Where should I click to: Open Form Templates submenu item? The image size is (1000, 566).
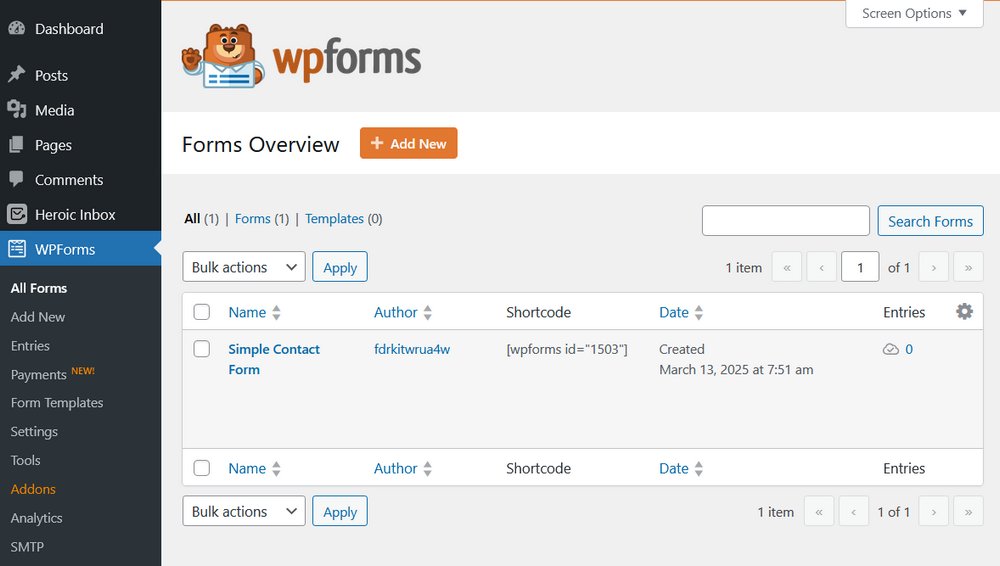coord(57,403)
